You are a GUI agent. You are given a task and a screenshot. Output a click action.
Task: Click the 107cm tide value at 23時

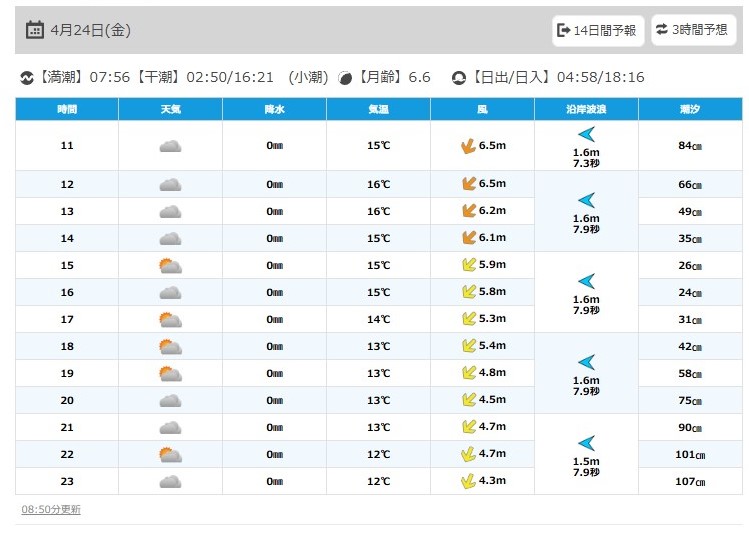point(690,481)
